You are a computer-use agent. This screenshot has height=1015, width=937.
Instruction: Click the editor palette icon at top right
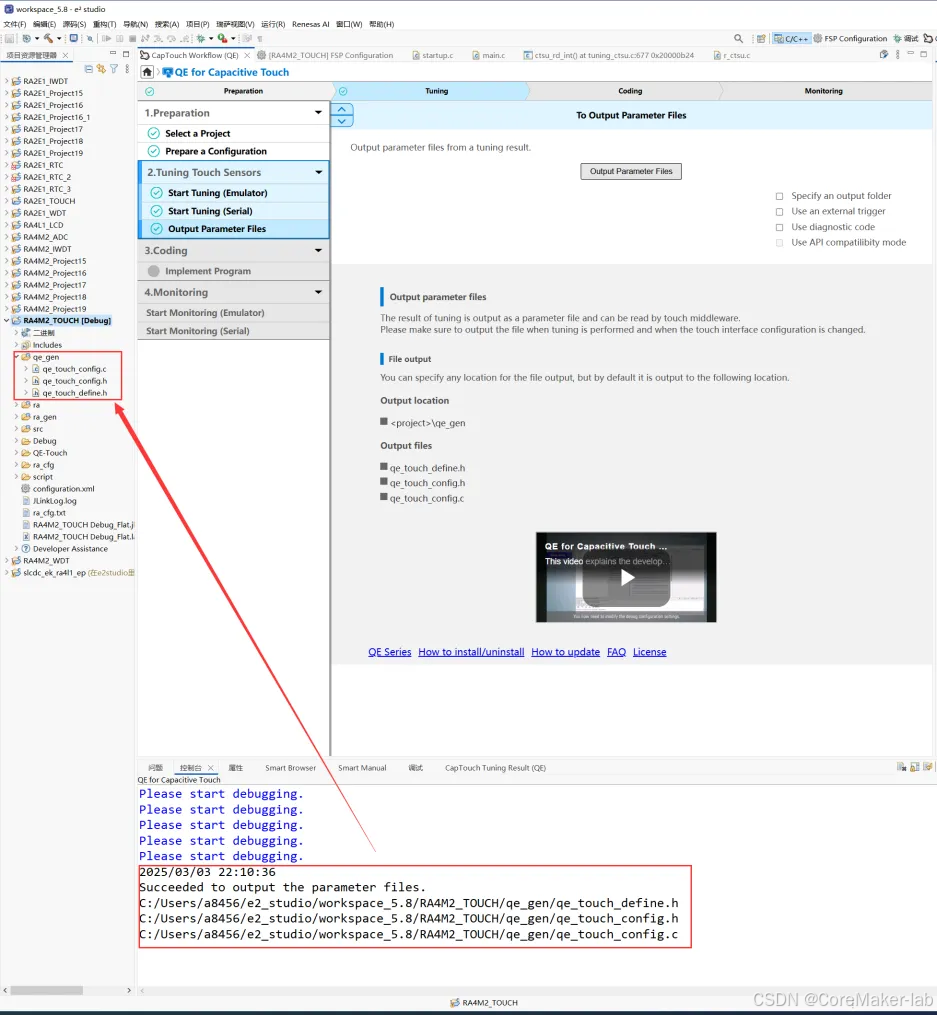(x=884, y=54)
